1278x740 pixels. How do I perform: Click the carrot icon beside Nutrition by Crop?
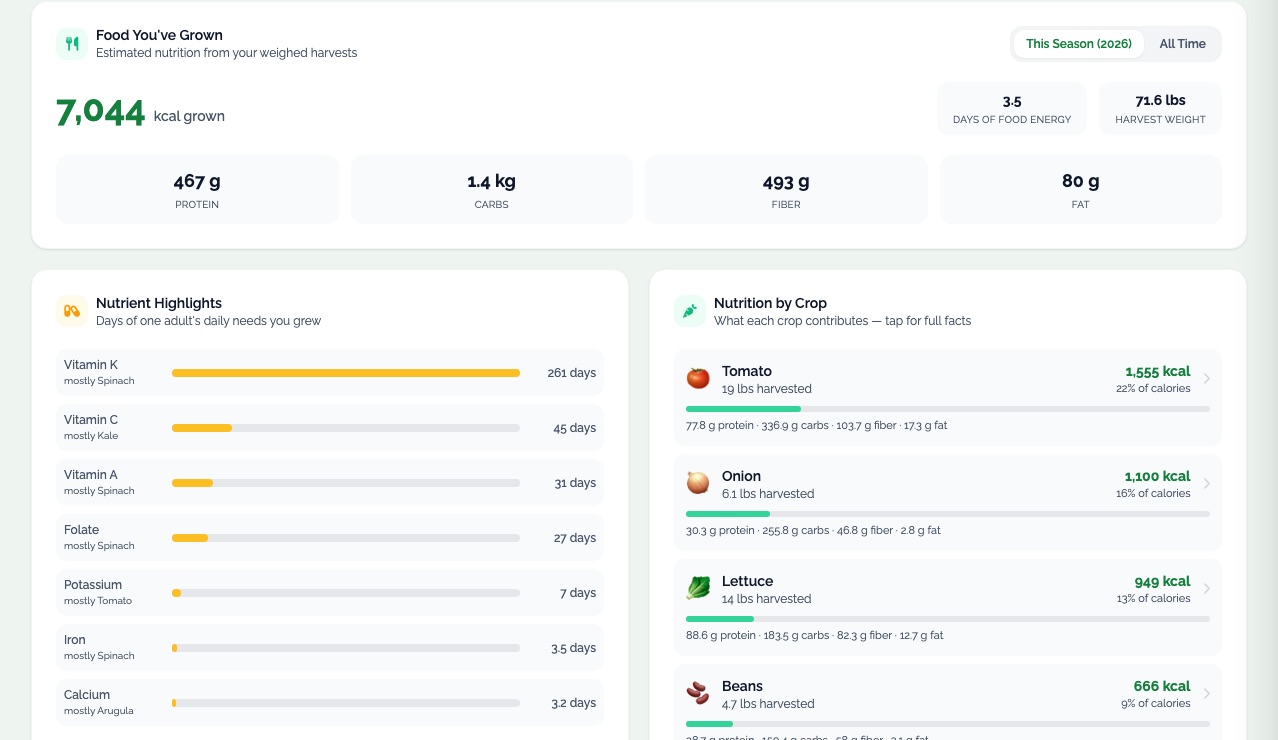(x=690, y=311)
